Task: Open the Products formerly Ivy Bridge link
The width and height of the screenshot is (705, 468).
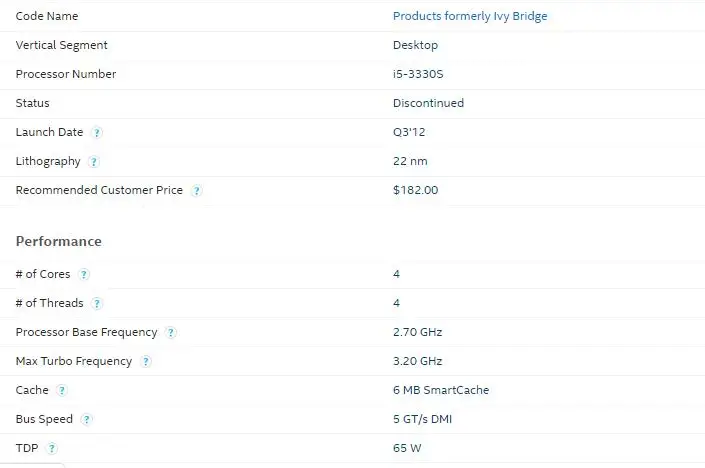Action: (x=470, y=16)
